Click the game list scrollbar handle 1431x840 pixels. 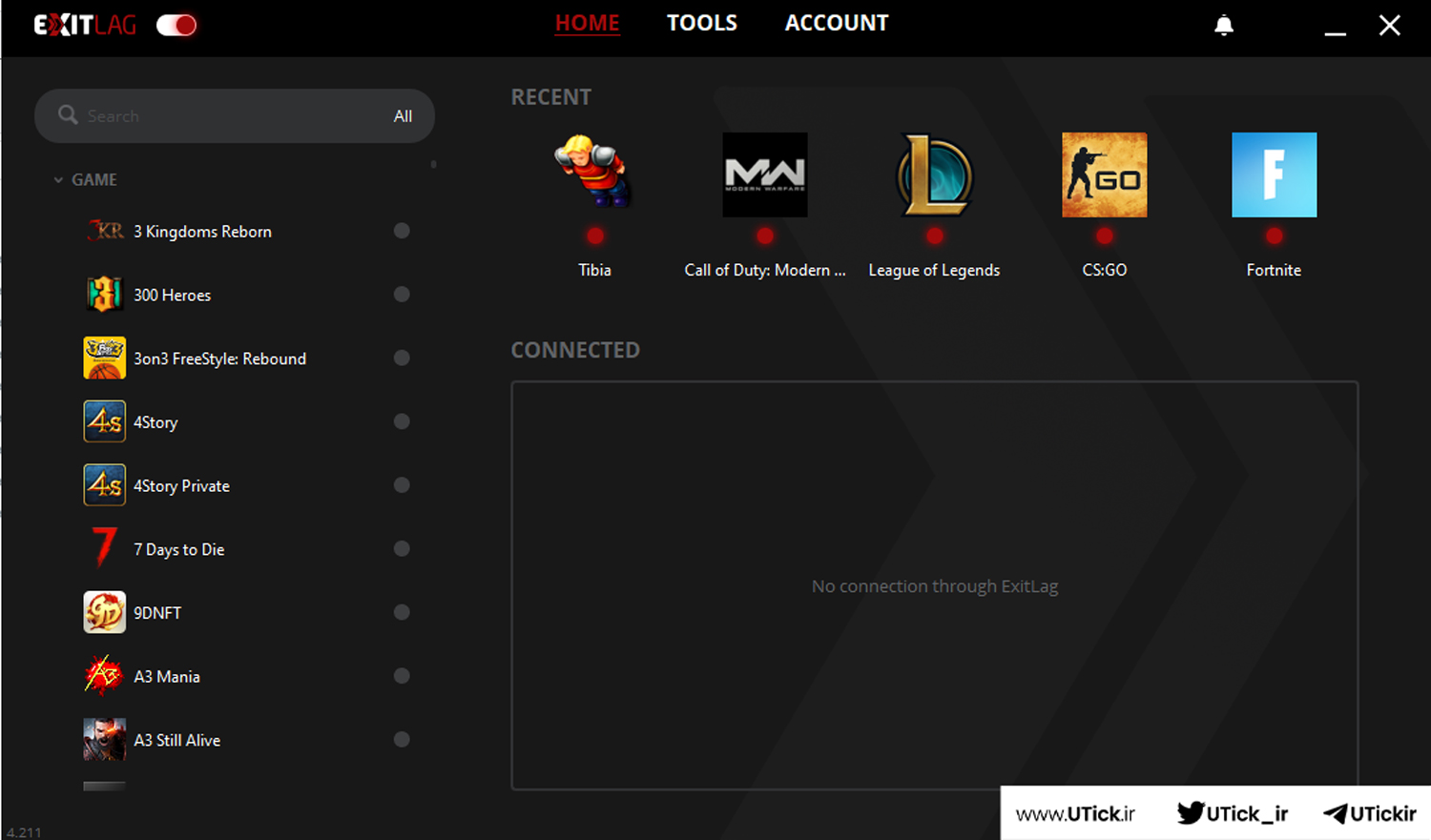433,164
